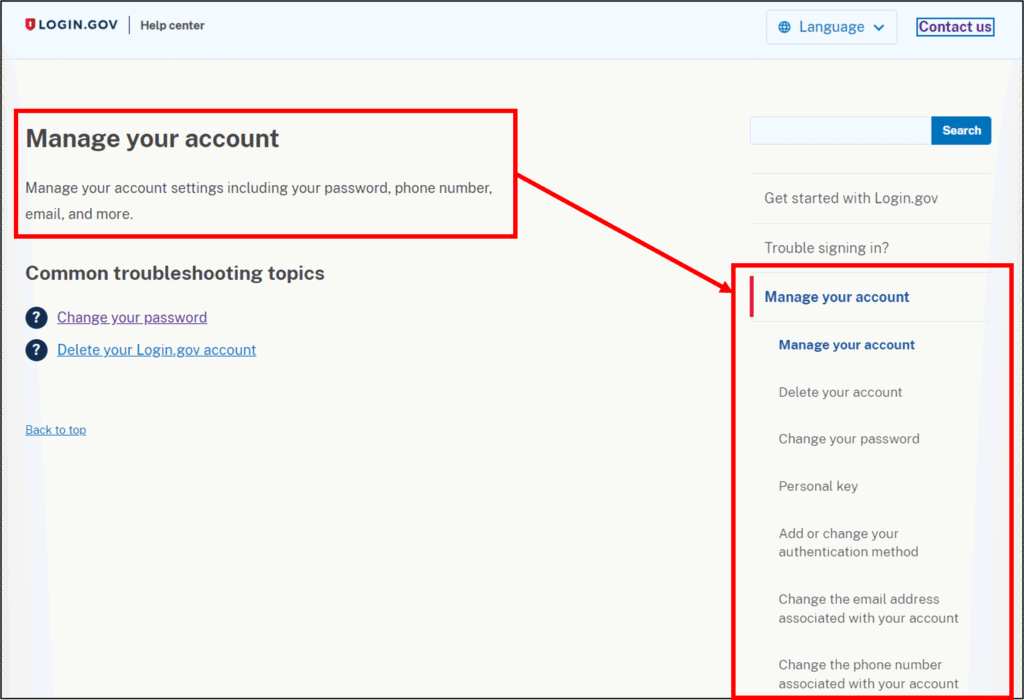Screen dimensions: 1024x700
Task: Open the Personal key sidebar page
Action: (x=818, y=486)
